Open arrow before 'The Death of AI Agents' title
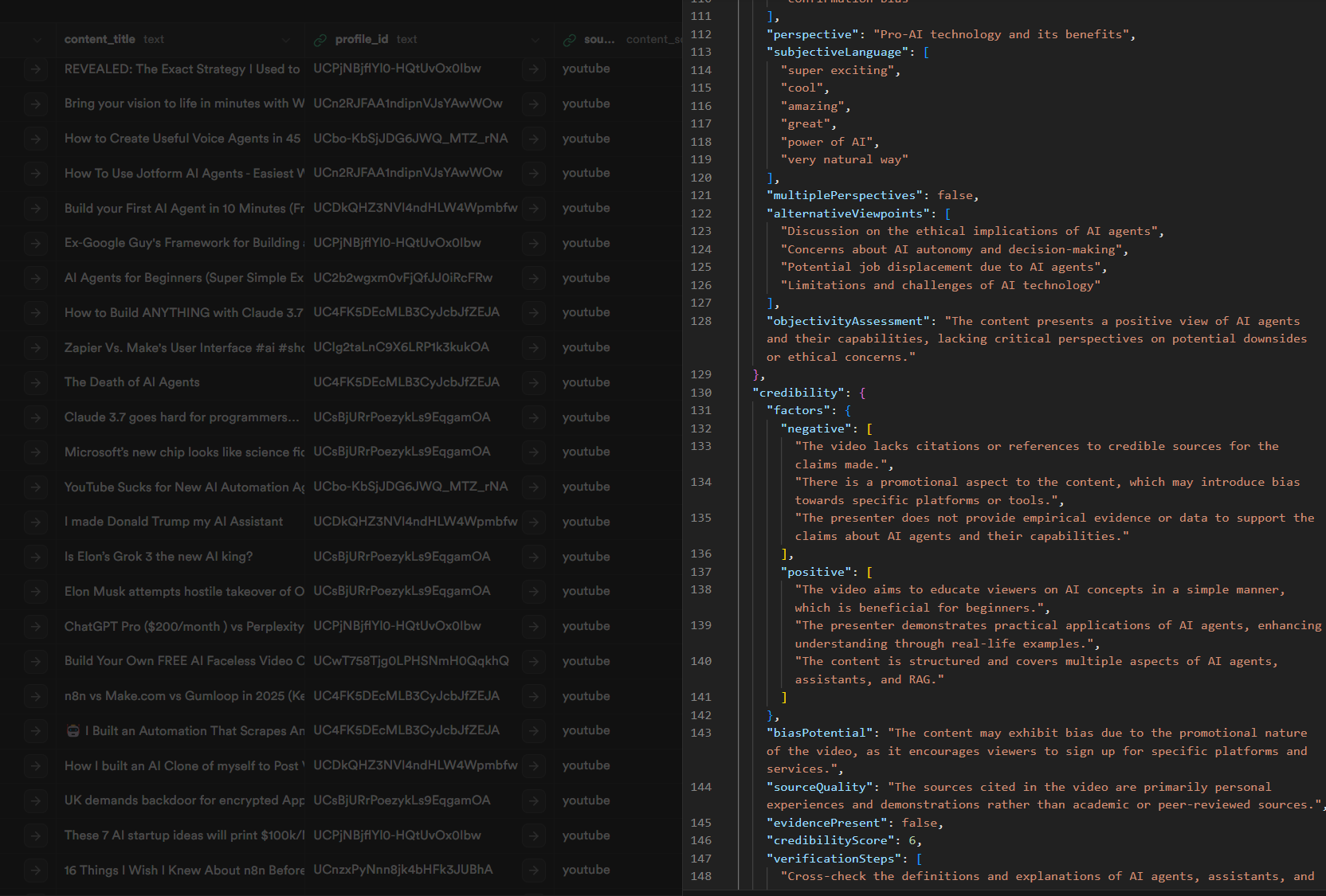The width and height of the screenshot is (1326, 896). [35, 382]
